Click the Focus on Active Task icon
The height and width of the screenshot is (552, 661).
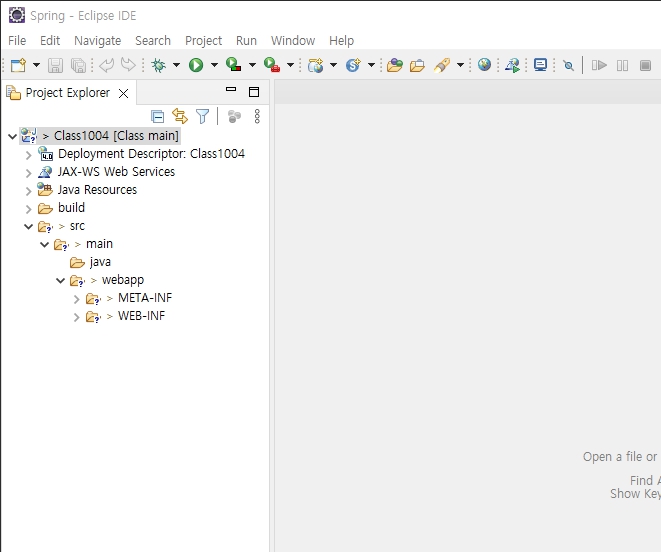click(234, 116)
